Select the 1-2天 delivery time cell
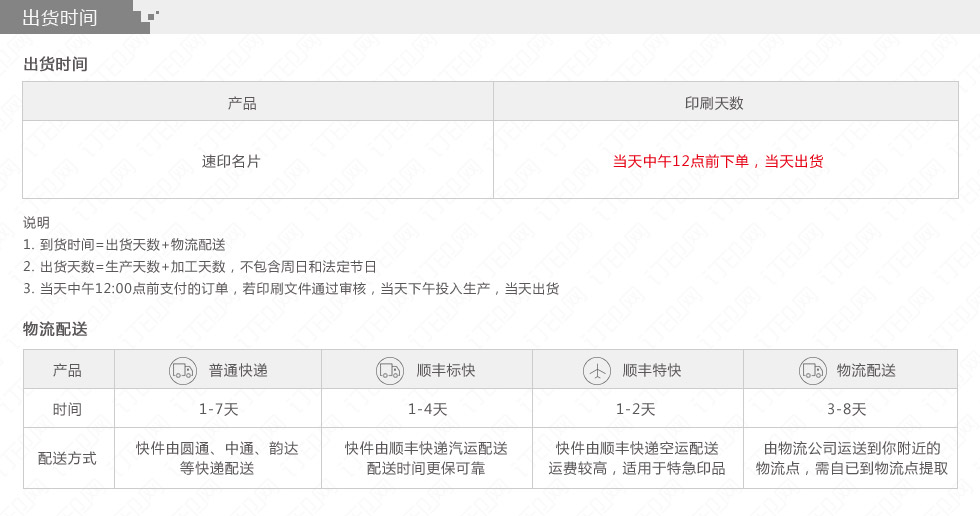This screenshot has width=980, height=516. point(638,409)
